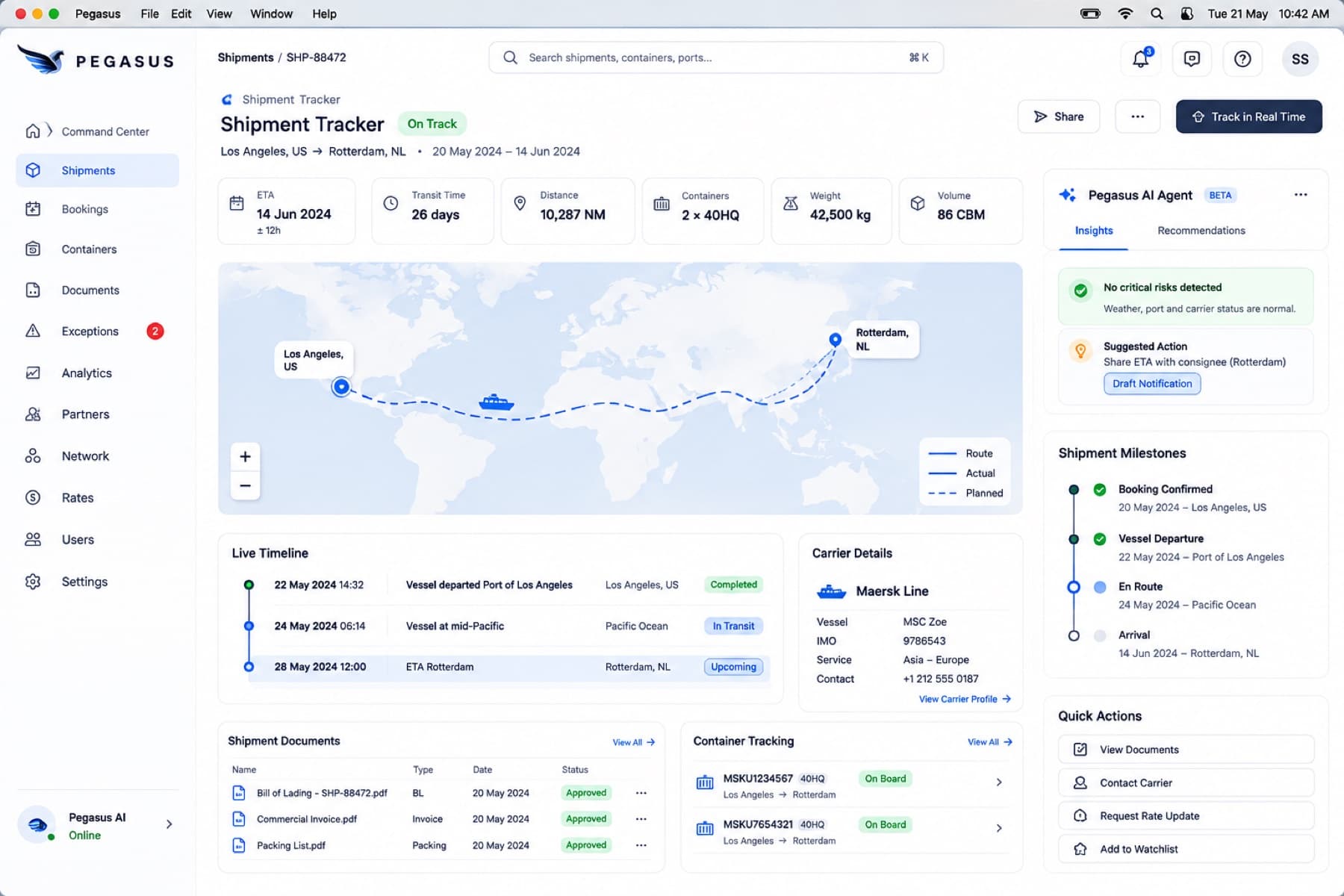This screenshot has width=1344, height=896.
Task: Click the ETA calendar icon
Action: (237, 203)
